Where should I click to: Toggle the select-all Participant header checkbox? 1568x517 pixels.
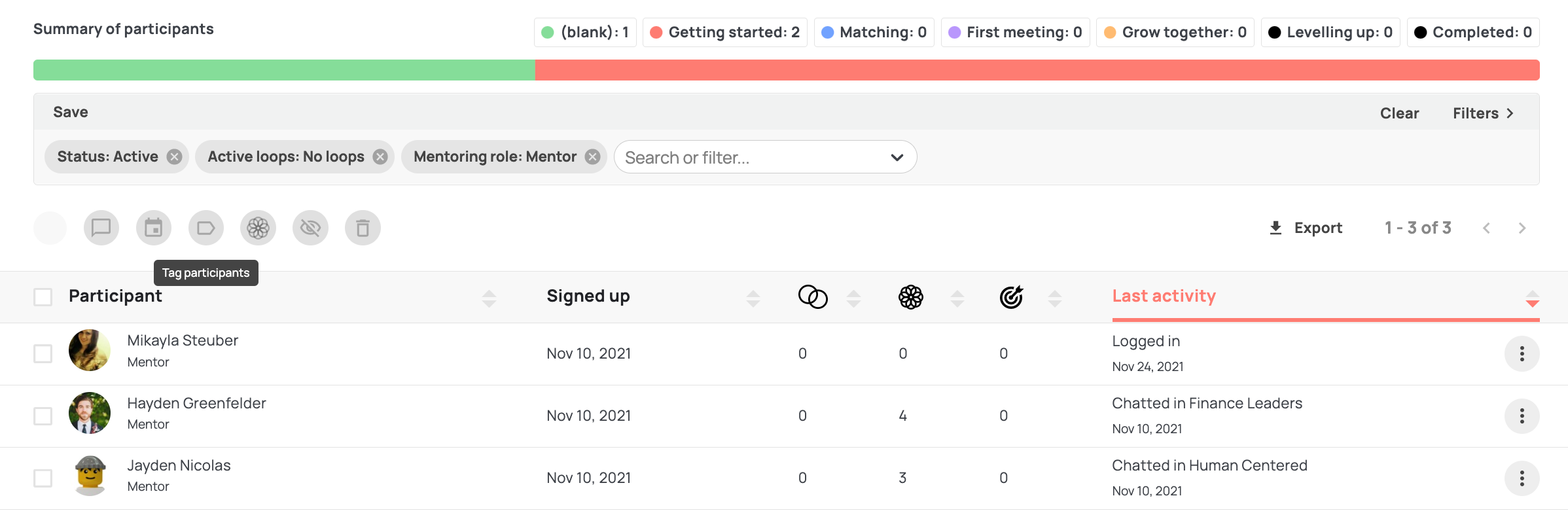pyautogui.click(x=43, y=297)
